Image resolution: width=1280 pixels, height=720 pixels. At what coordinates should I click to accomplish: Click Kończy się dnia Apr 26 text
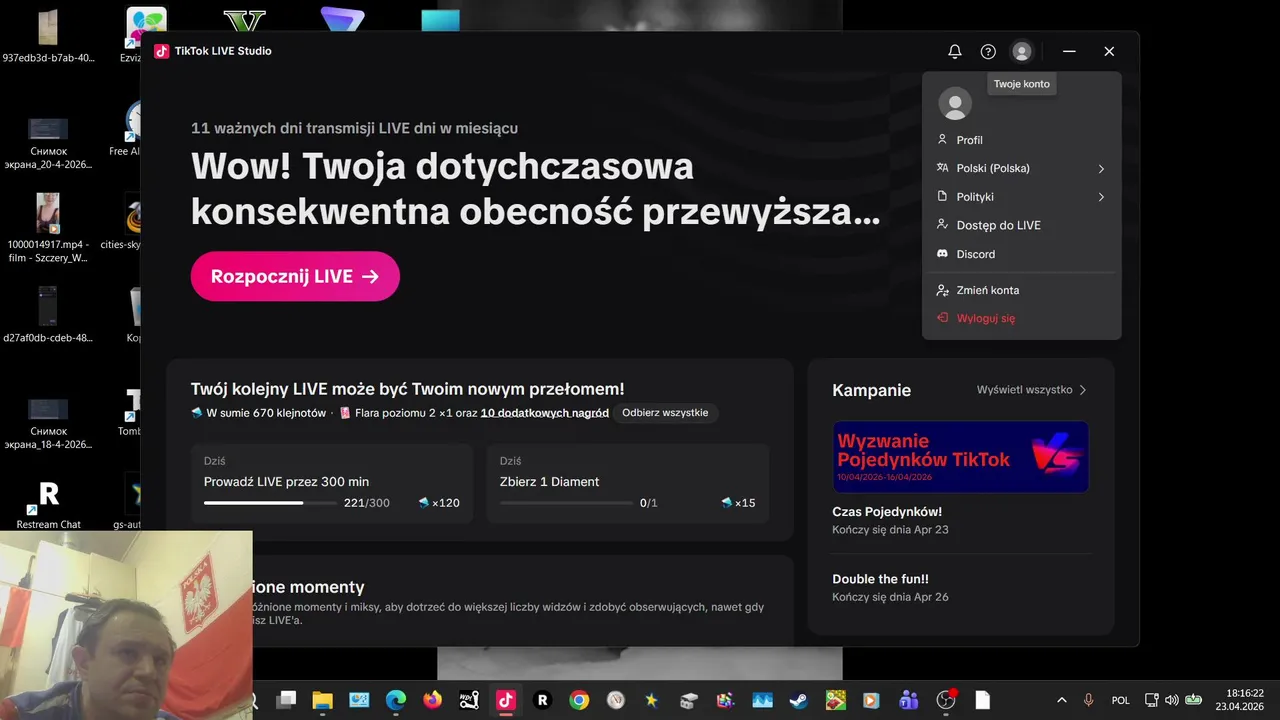pyautogui.click(x=890, y=597)
